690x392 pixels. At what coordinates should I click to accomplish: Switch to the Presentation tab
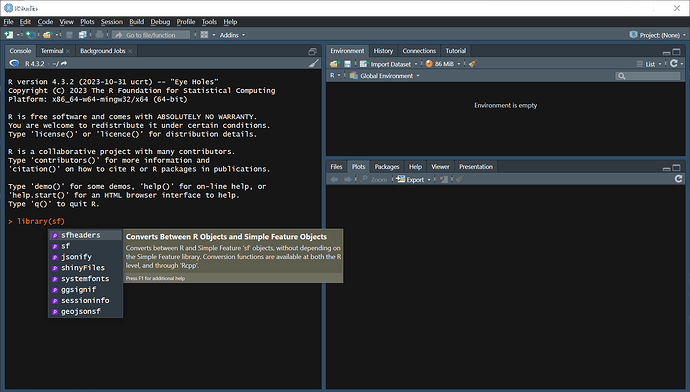pos(476,167)
